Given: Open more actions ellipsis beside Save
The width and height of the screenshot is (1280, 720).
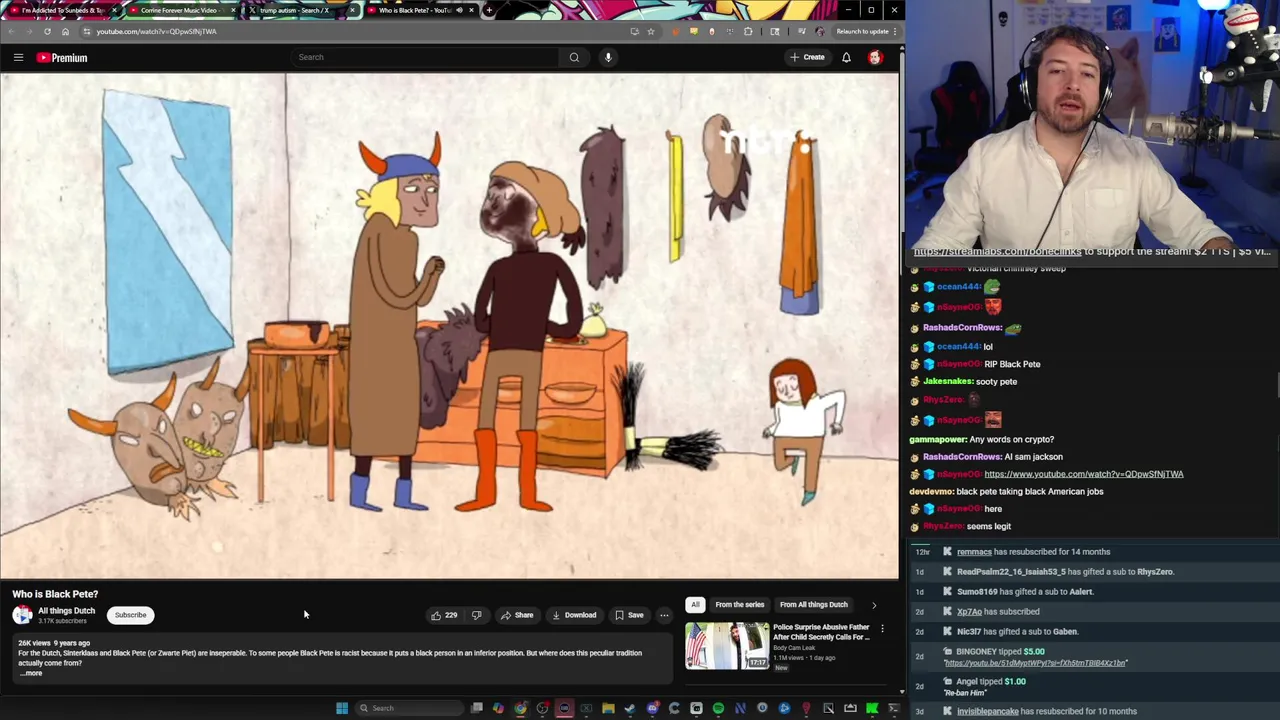Looking at the screenshot, I should (664, 615).
